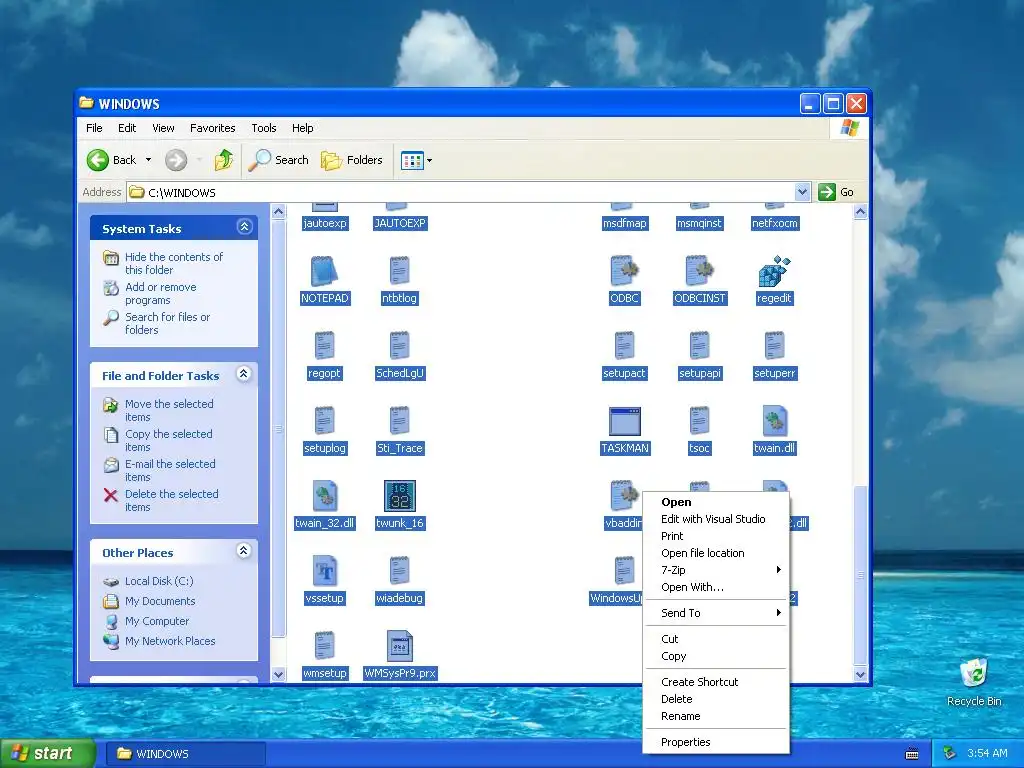The width and height of the screenshot is (1024, 768).
Task: Select the setupapi file icon
Action: [699, 346]
